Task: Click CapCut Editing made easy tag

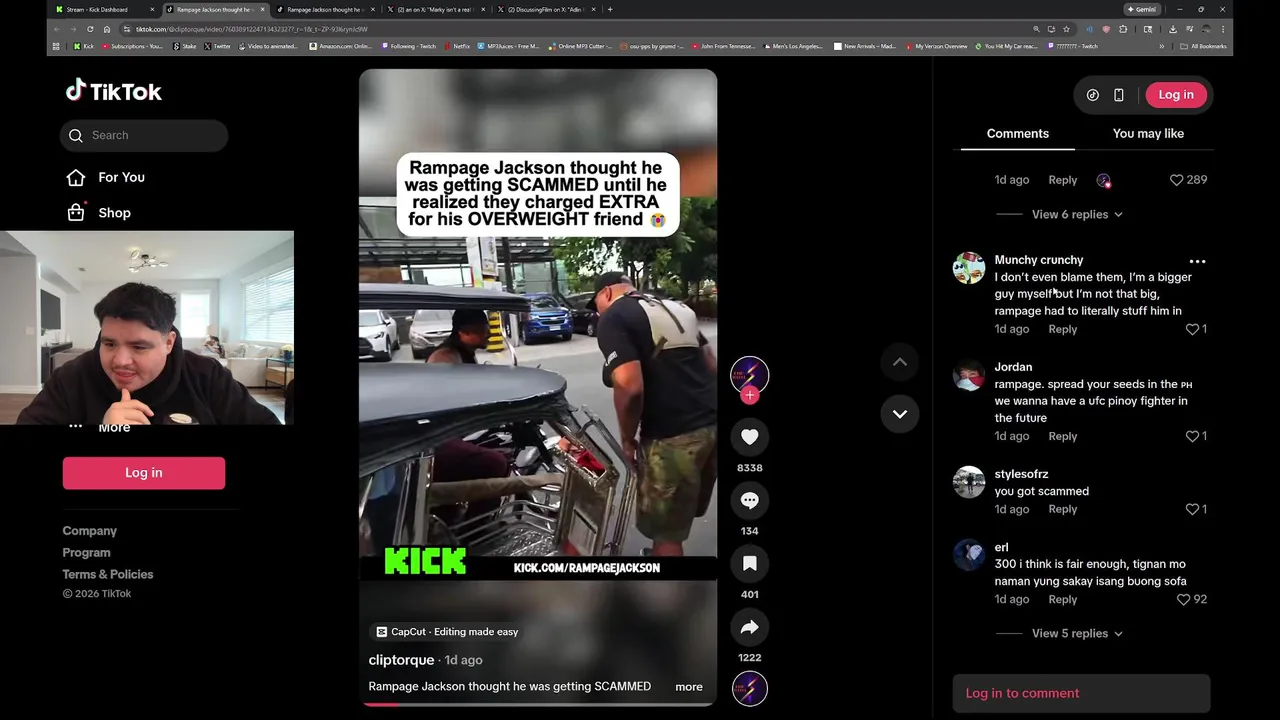Action: (447, 632)
